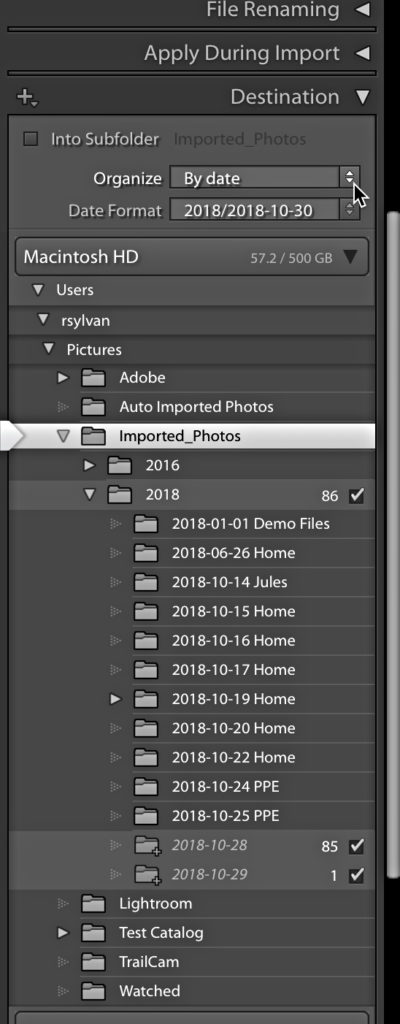
Task: Select the Adobe folder icon
Action: [x=93, y=377]
